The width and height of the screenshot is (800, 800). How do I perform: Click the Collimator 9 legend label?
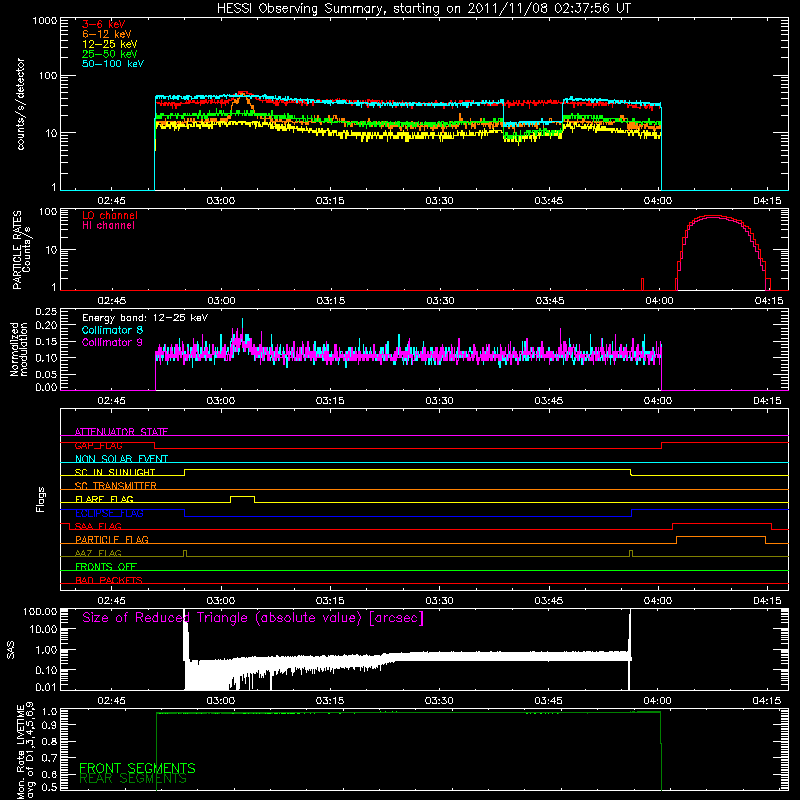tap(112, 342)
